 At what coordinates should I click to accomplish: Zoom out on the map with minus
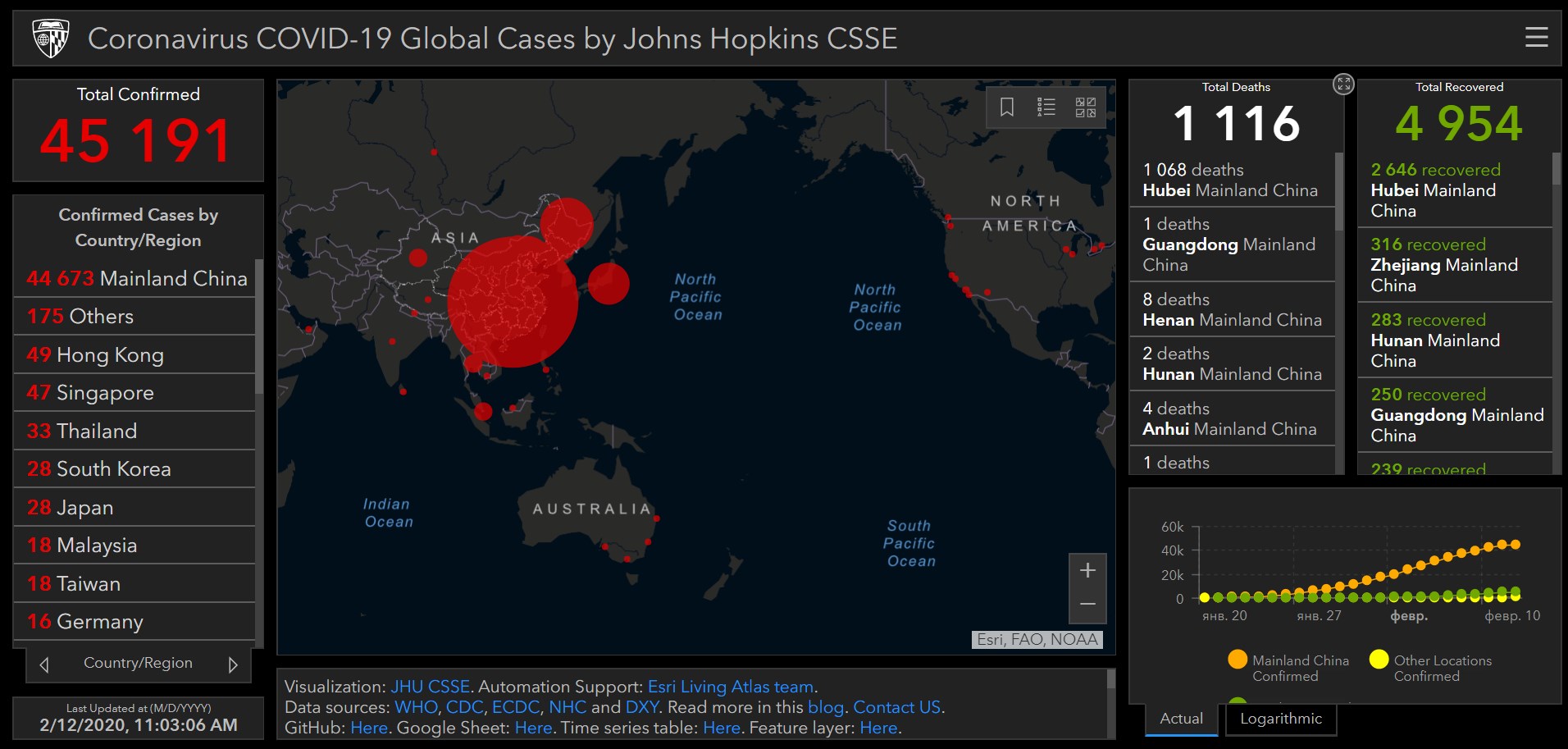1087,605
